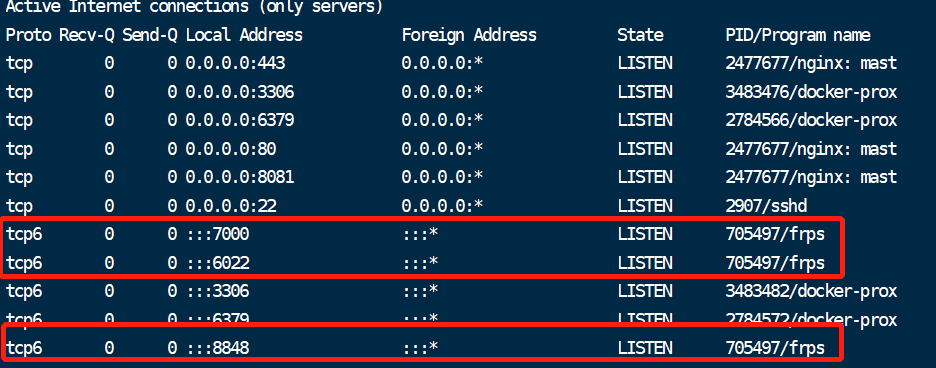
Task: Click 705497/frps in the :::8848 row
Action: point(775,348)
